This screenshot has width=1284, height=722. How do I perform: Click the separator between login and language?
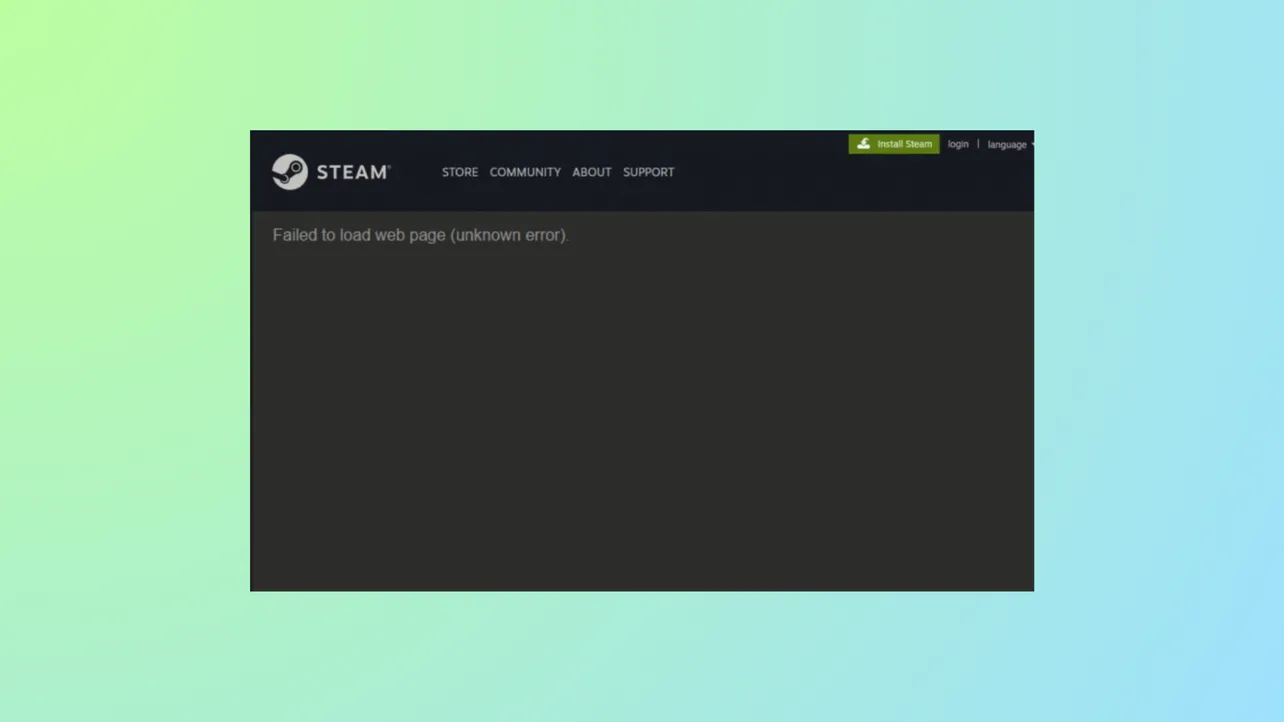point(978,144)
